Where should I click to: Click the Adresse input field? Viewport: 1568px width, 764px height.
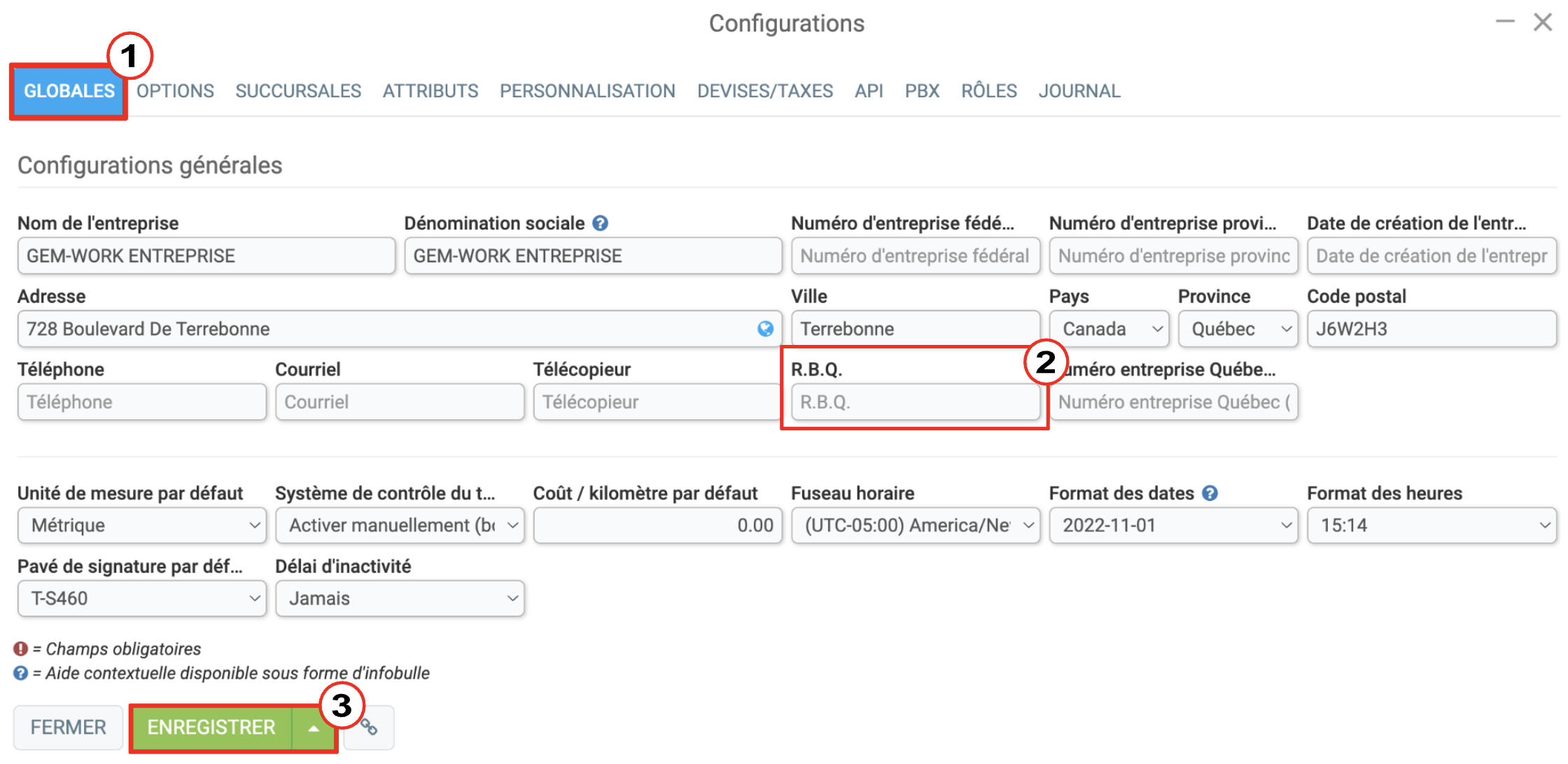coord(400,329)
